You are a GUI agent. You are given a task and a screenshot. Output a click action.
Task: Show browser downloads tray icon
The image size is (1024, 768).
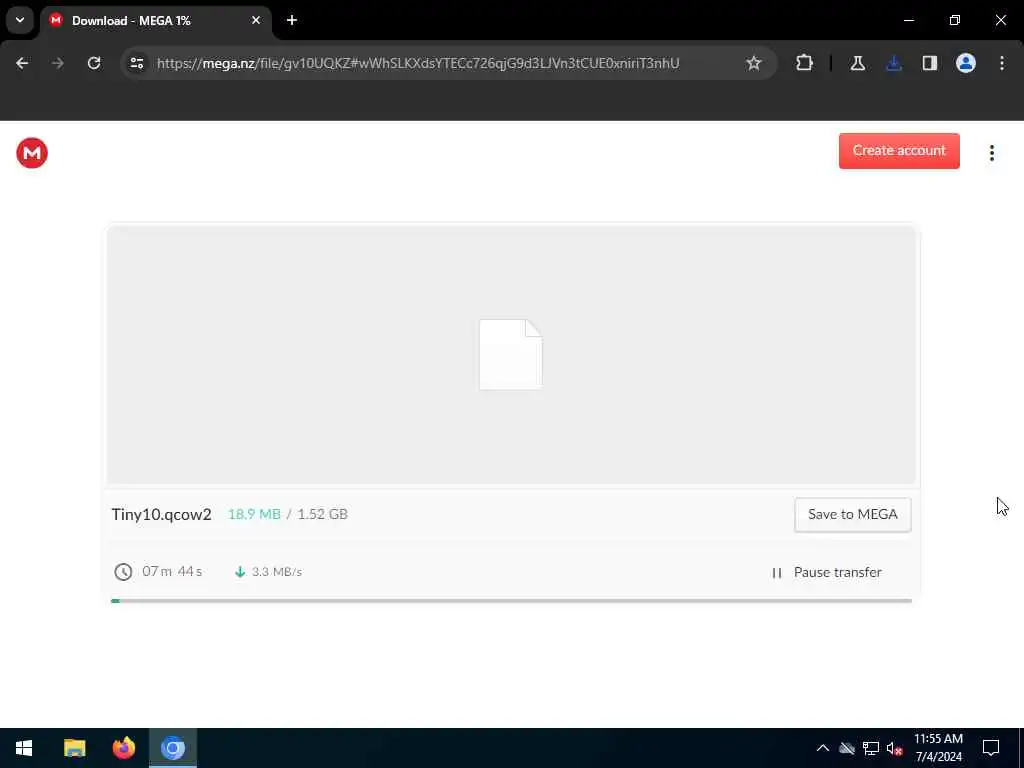point(894,63)
